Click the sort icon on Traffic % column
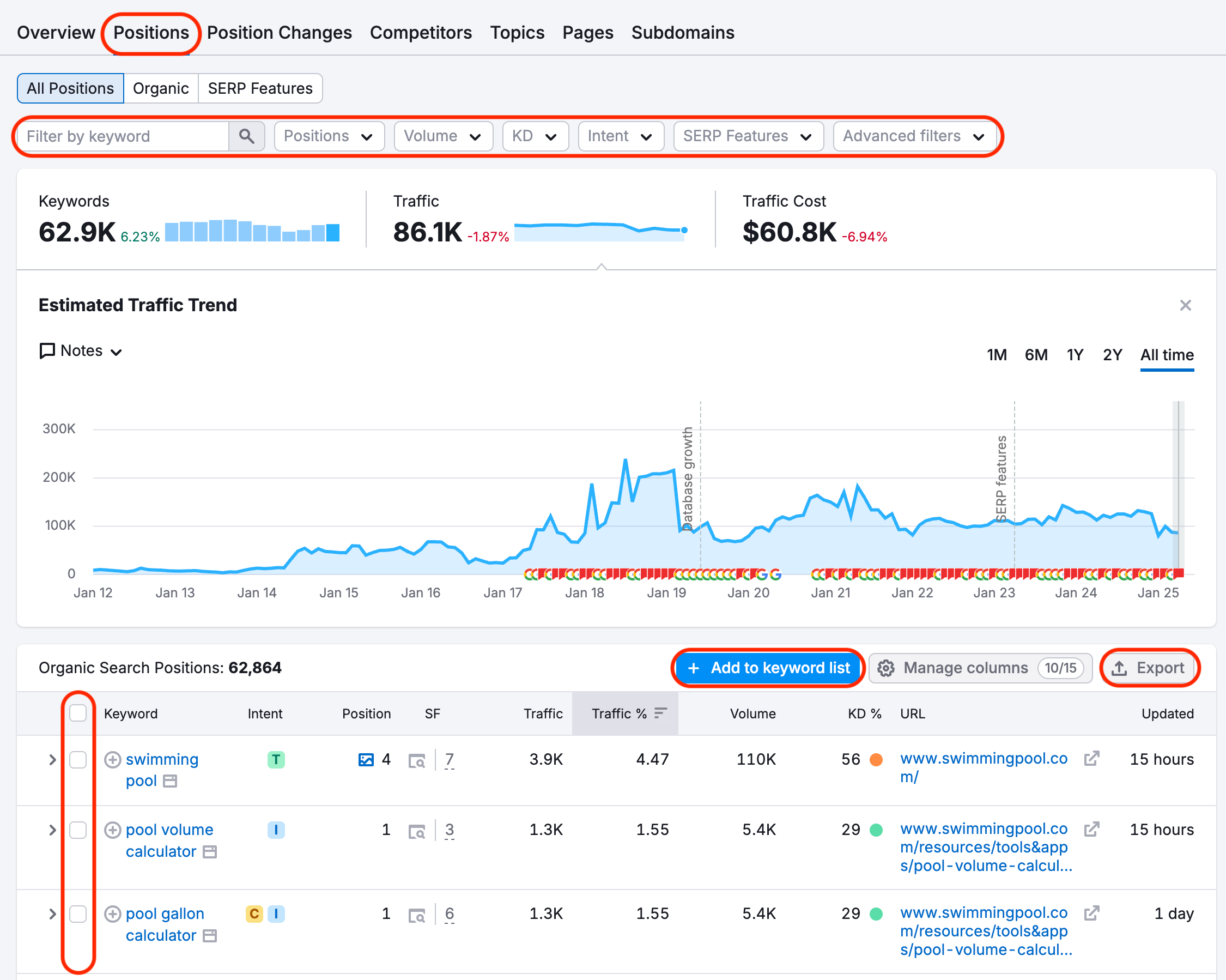Viewport: 1226px width, 980px height. tap(660, 712)
